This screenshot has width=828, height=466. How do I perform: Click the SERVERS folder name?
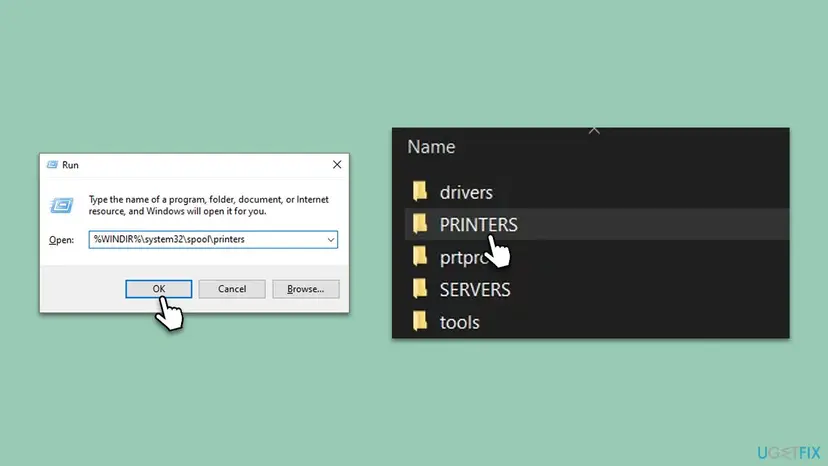[x=475, y=290]
